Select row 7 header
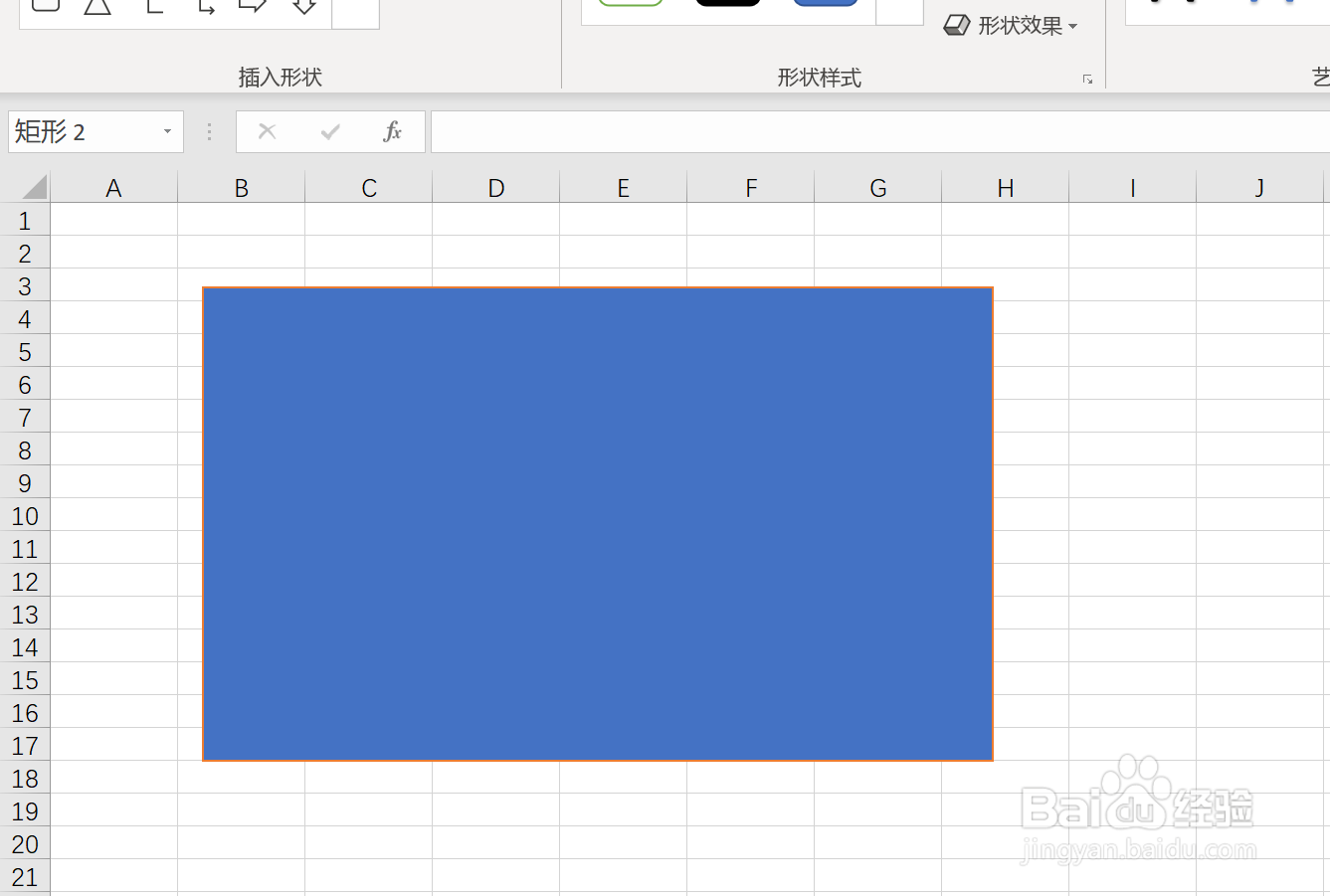This screenshot has height=896, width=1330. (25, 417)
